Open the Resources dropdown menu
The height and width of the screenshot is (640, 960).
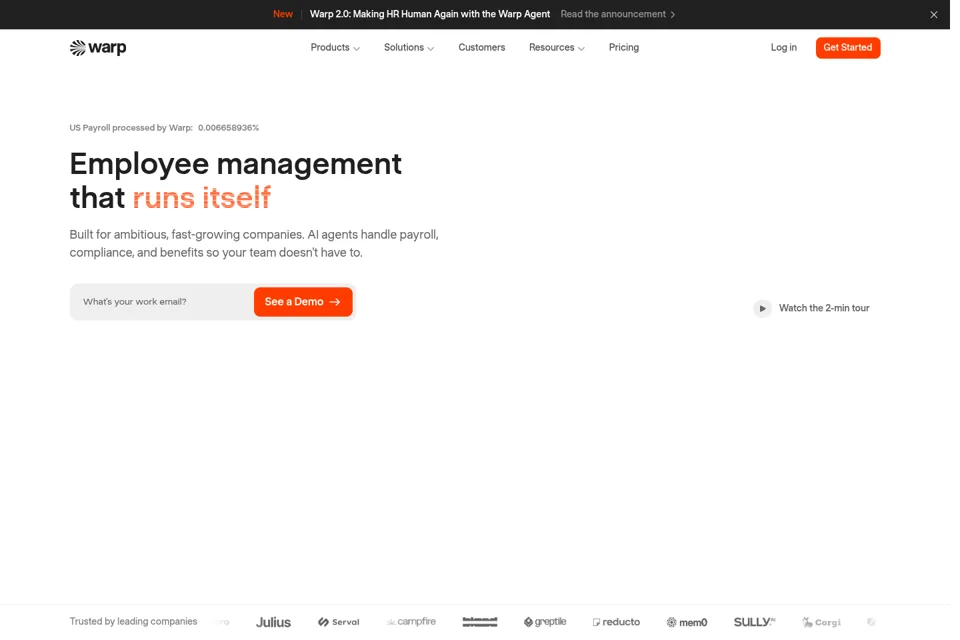[x=557, y=48]
